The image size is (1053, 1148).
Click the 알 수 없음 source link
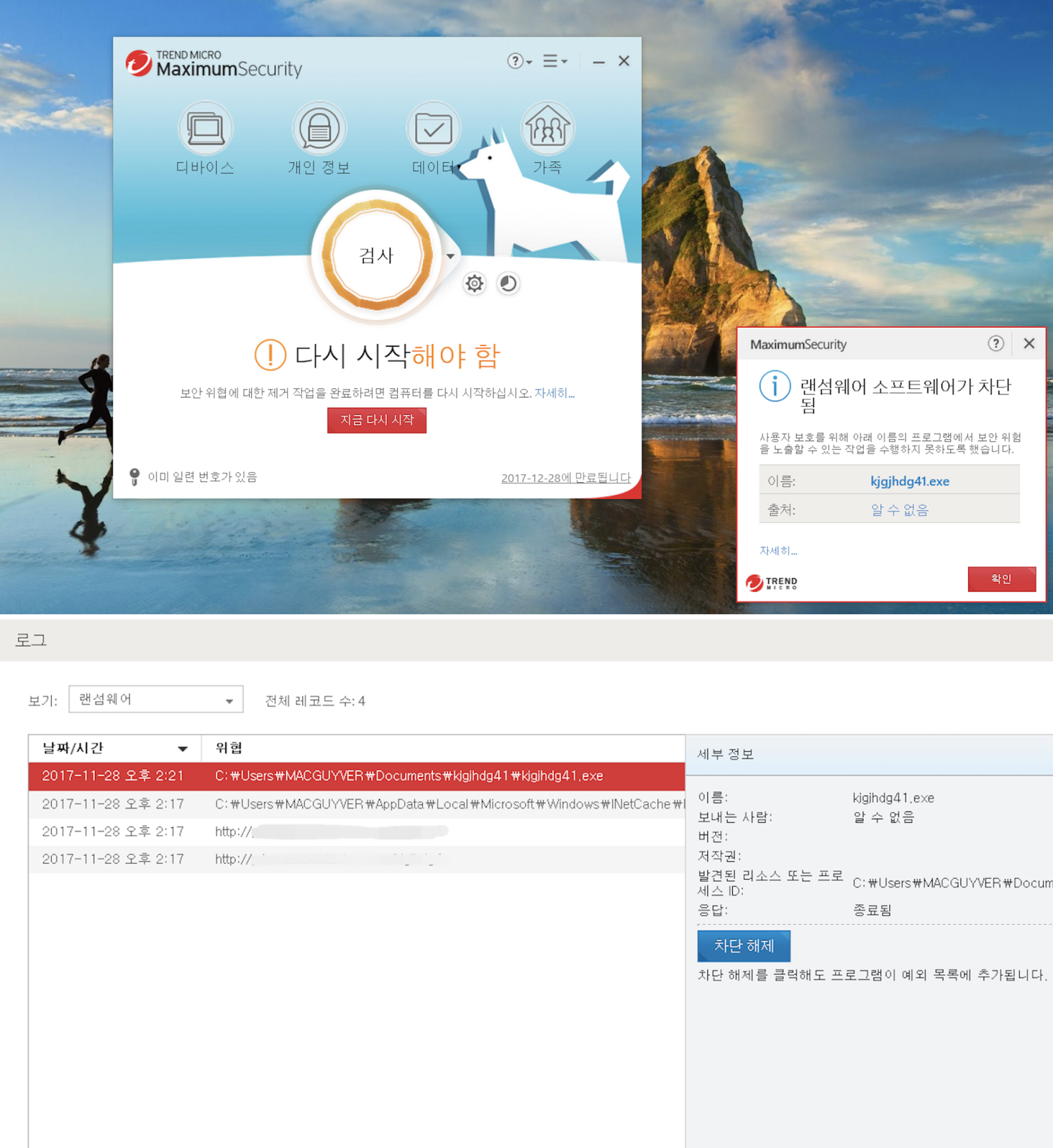(x=899, y=510)
